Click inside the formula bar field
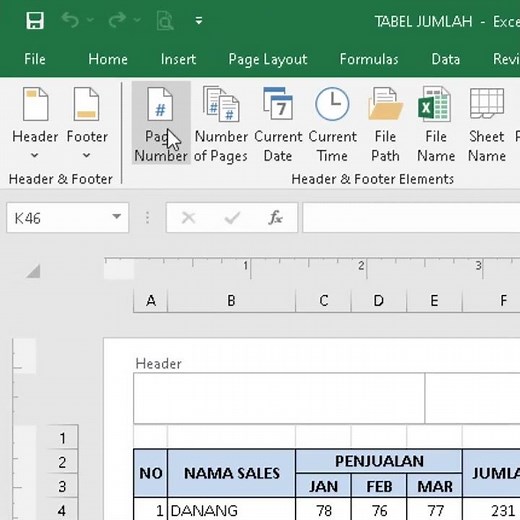 (411, 218)
